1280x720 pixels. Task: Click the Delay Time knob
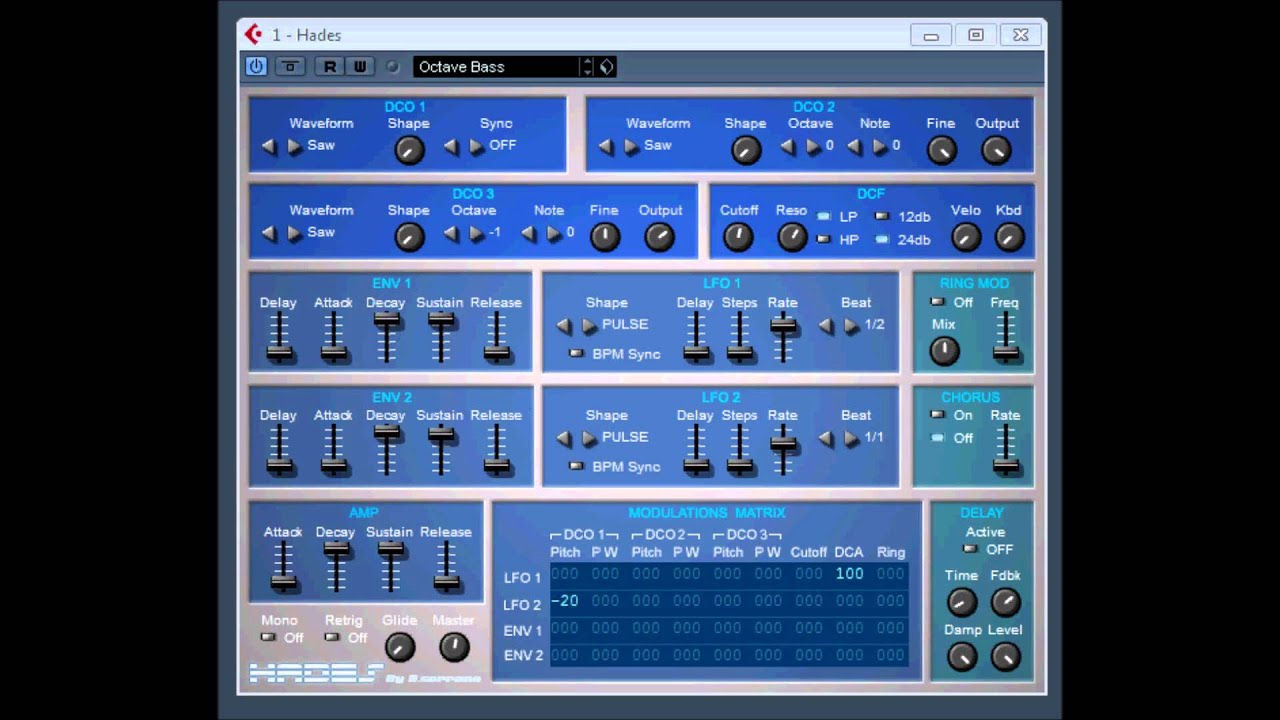coord(961,602)
